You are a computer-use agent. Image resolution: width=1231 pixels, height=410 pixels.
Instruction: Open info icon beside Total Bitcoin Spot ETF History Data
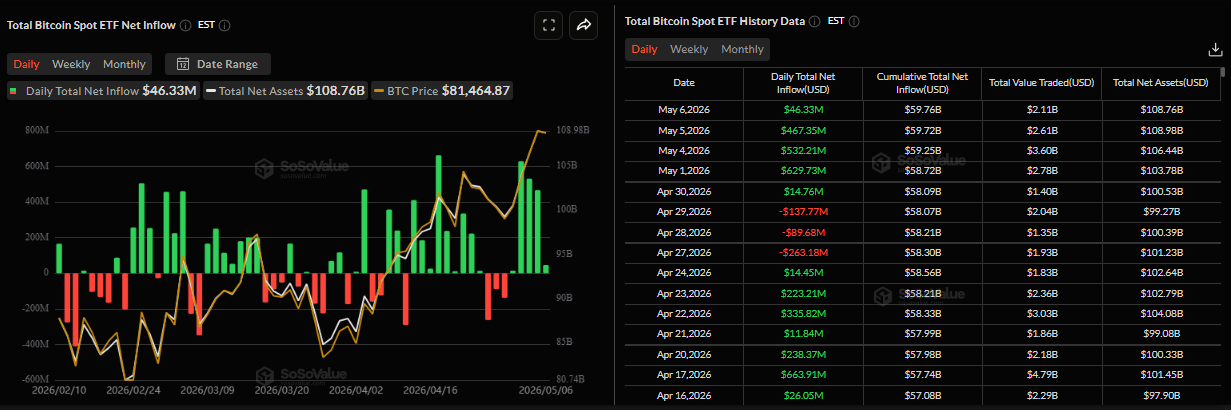click(815, 21)
